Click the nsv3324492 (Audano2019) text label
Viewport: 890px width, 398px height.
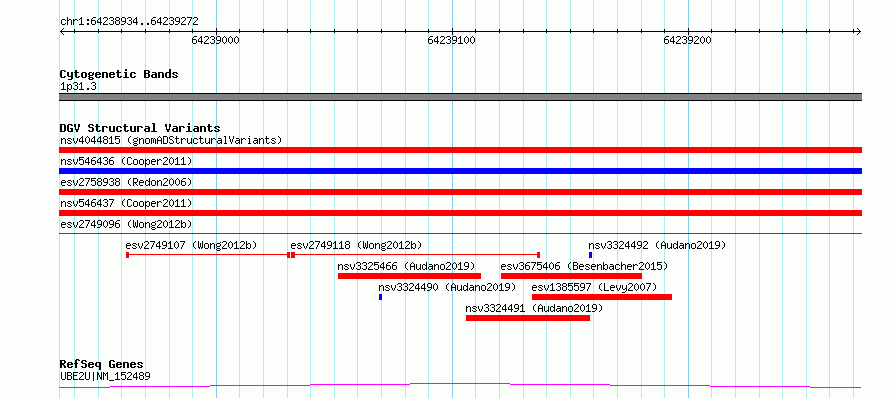coord(657,245)
